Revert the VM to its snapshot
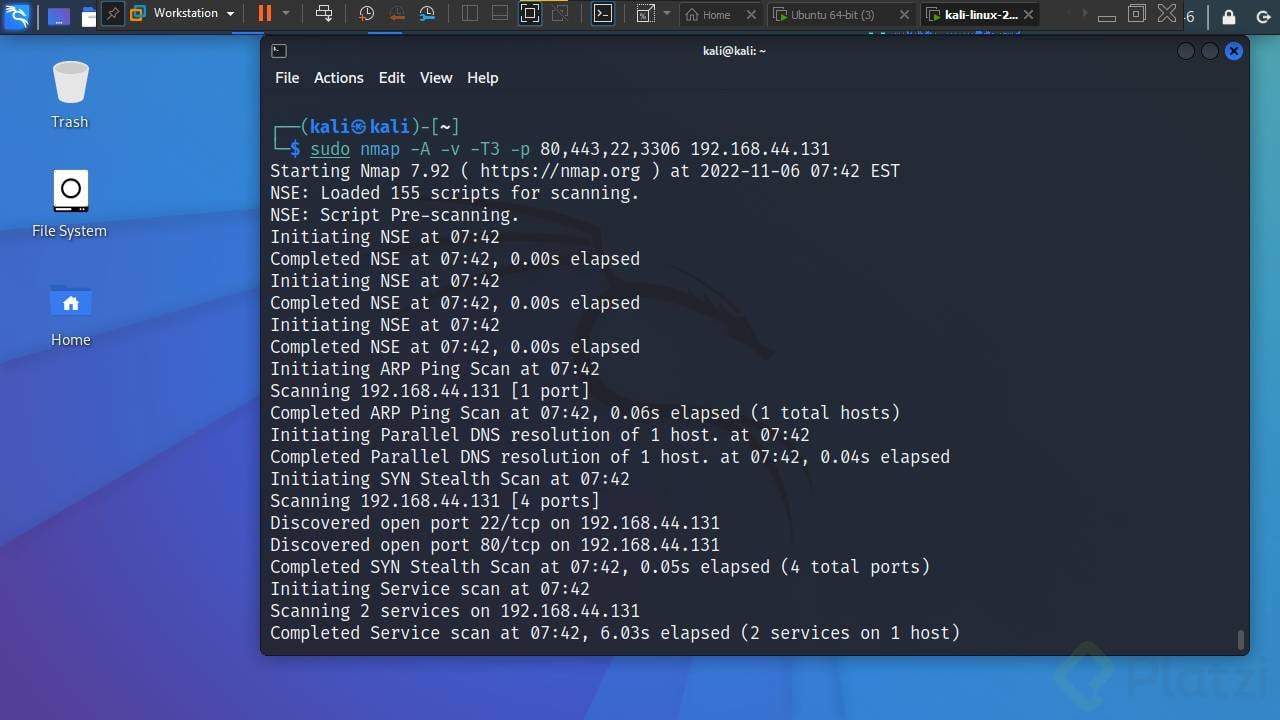Viewport: 1280px width, 720px height. (396, 13)
